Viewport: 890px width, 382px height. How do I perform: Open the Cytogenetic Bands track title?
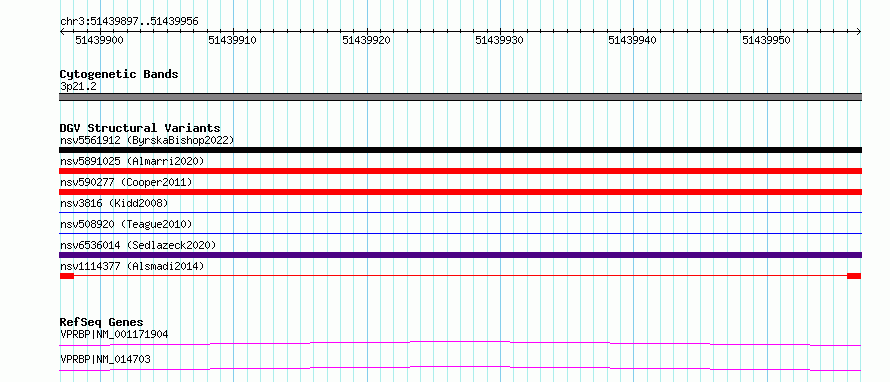click(x=119, y=74)
